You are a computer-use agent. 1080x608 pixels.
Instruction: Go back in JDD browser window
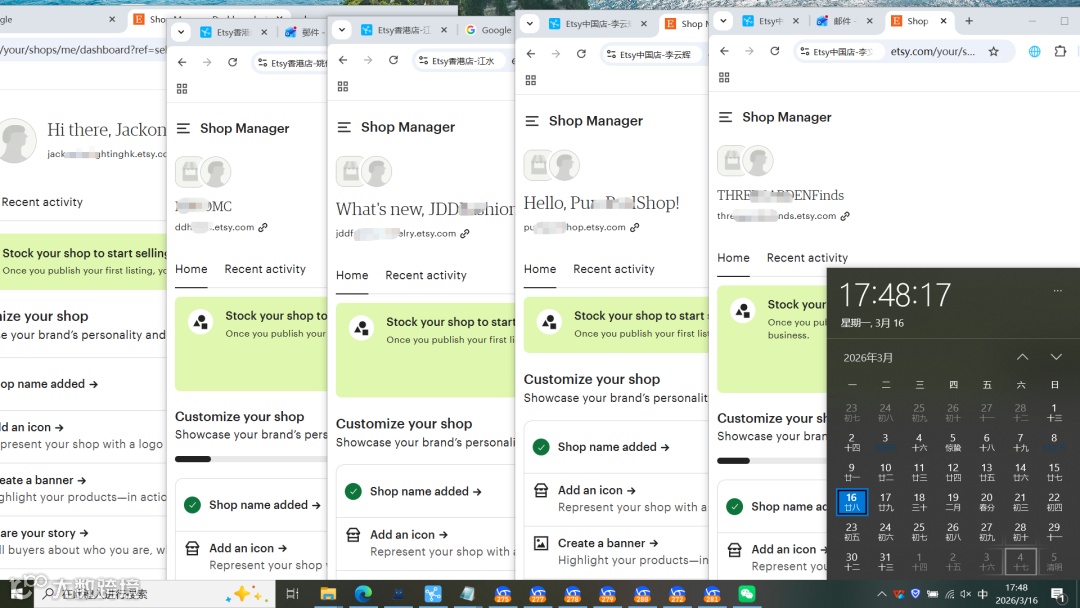343,60
